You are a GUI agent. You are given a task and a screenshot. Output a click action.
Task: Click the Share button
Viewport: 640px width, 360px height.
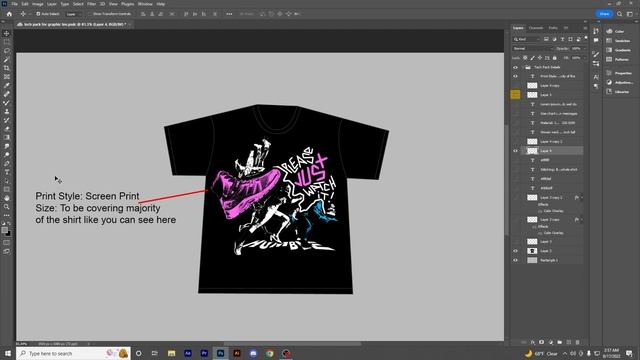tap(604, 14)
